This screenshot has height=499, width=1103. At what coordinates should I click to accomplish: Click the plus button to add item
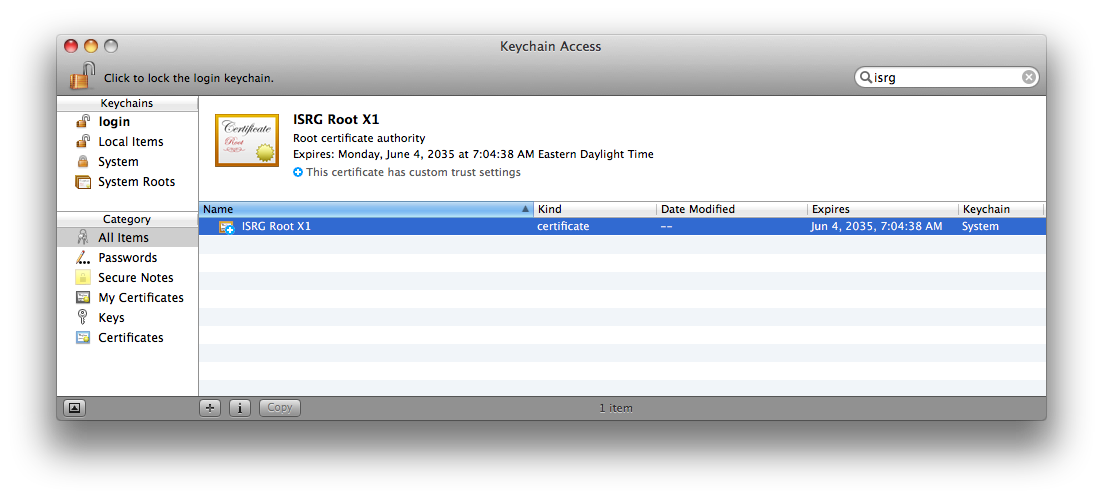pos(210,408)
